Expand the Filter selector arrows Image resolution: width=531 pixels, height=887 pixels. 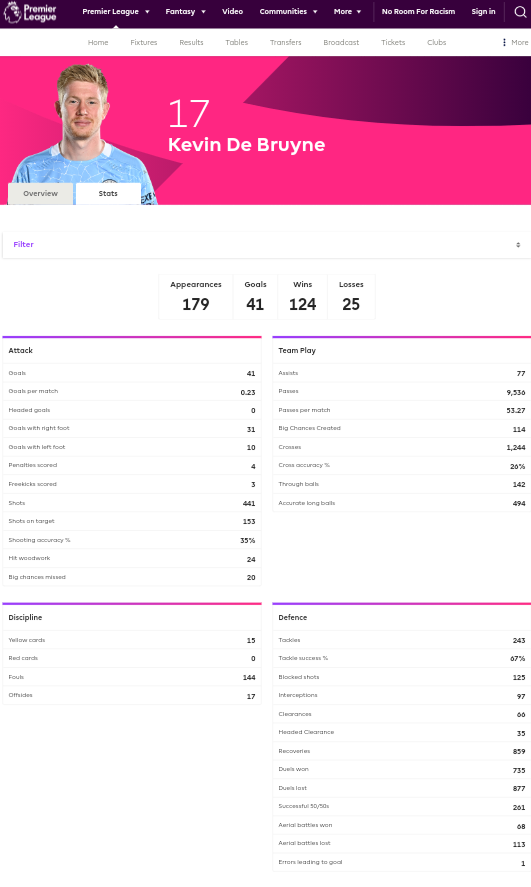pyautogui.click(x=518, y=245)
